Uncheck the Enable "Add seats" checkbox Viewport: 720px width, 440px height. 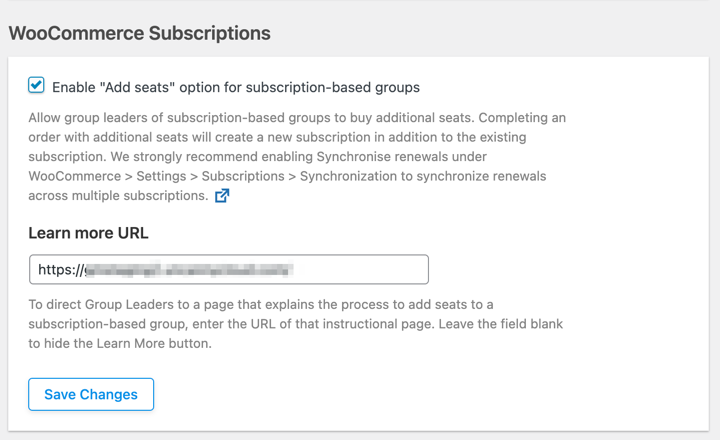37,86
